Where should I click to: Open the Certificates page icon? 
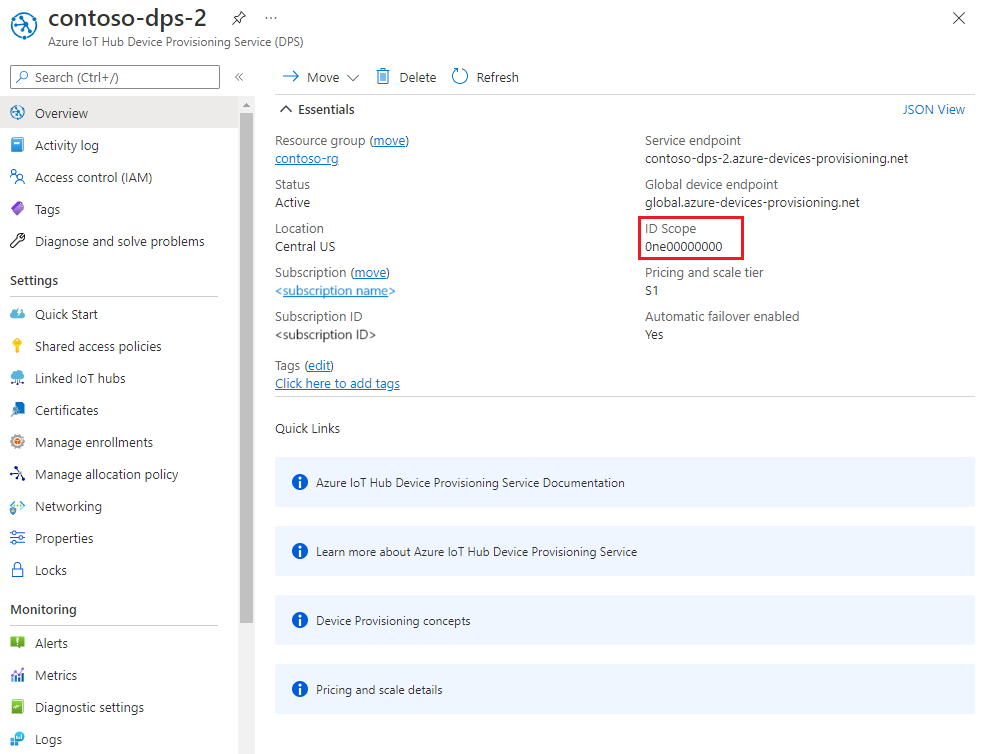tap(17, 410)
